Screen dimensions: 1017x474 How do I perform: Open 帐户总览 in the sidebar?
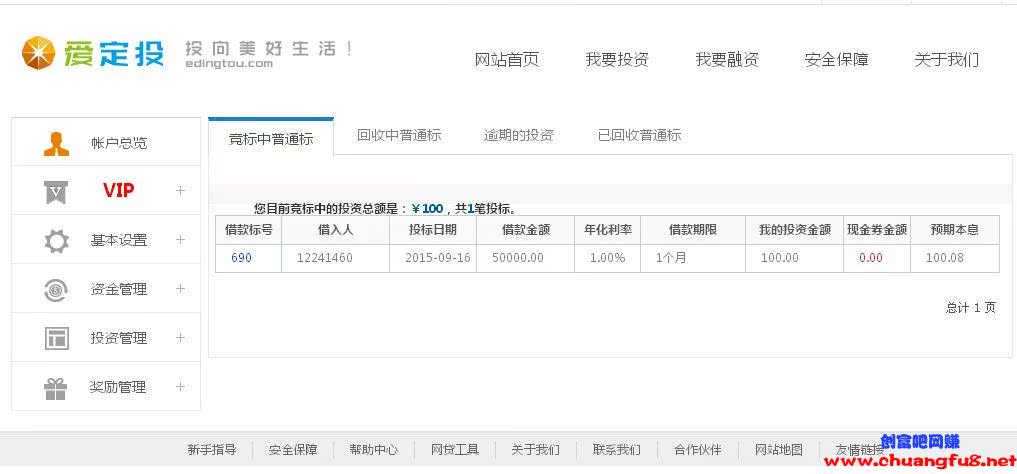[x=119, y=143]
